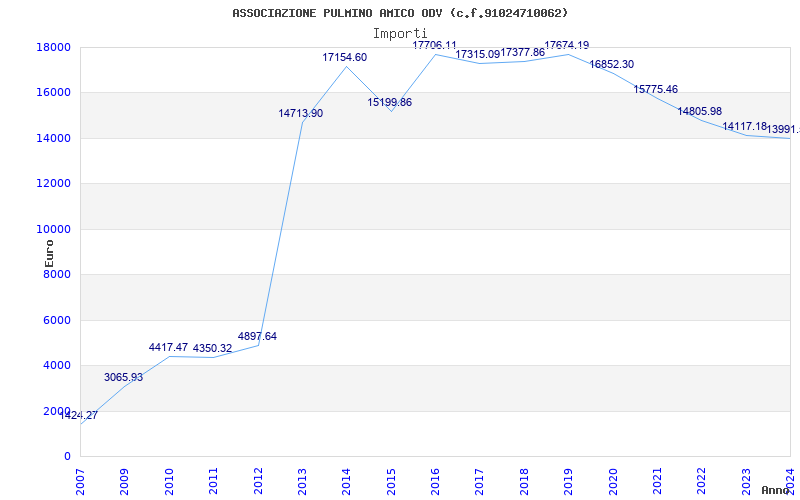Select data label 17706.11
The width and height of the screenshot is (800, 500).
pos(435,45)
